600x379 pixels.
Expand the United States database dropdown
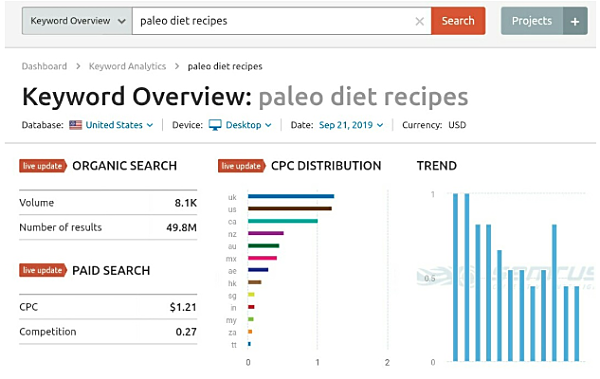coord(119,125)
